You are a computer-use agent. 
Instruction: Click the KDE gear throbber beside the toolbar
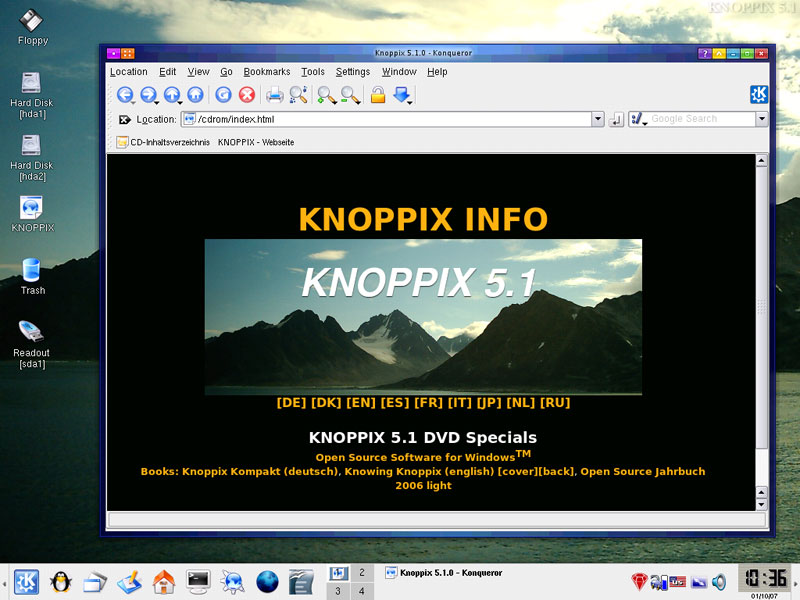[758, 94]
